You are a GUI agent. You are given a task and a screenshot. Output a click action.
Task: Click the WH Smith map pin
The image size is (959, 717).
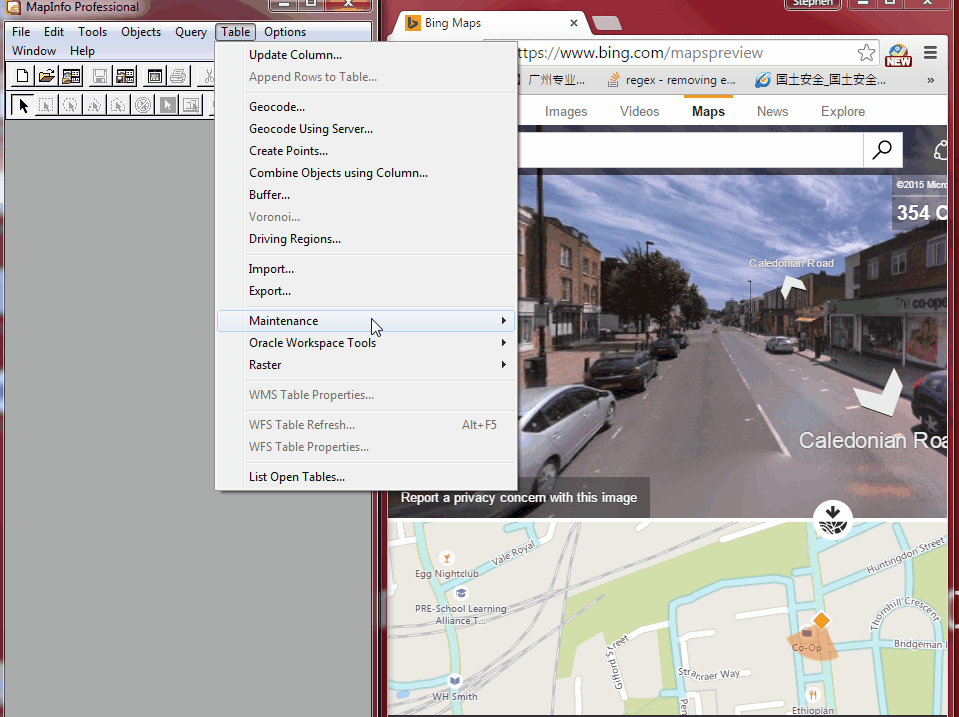tap(455, 680)
